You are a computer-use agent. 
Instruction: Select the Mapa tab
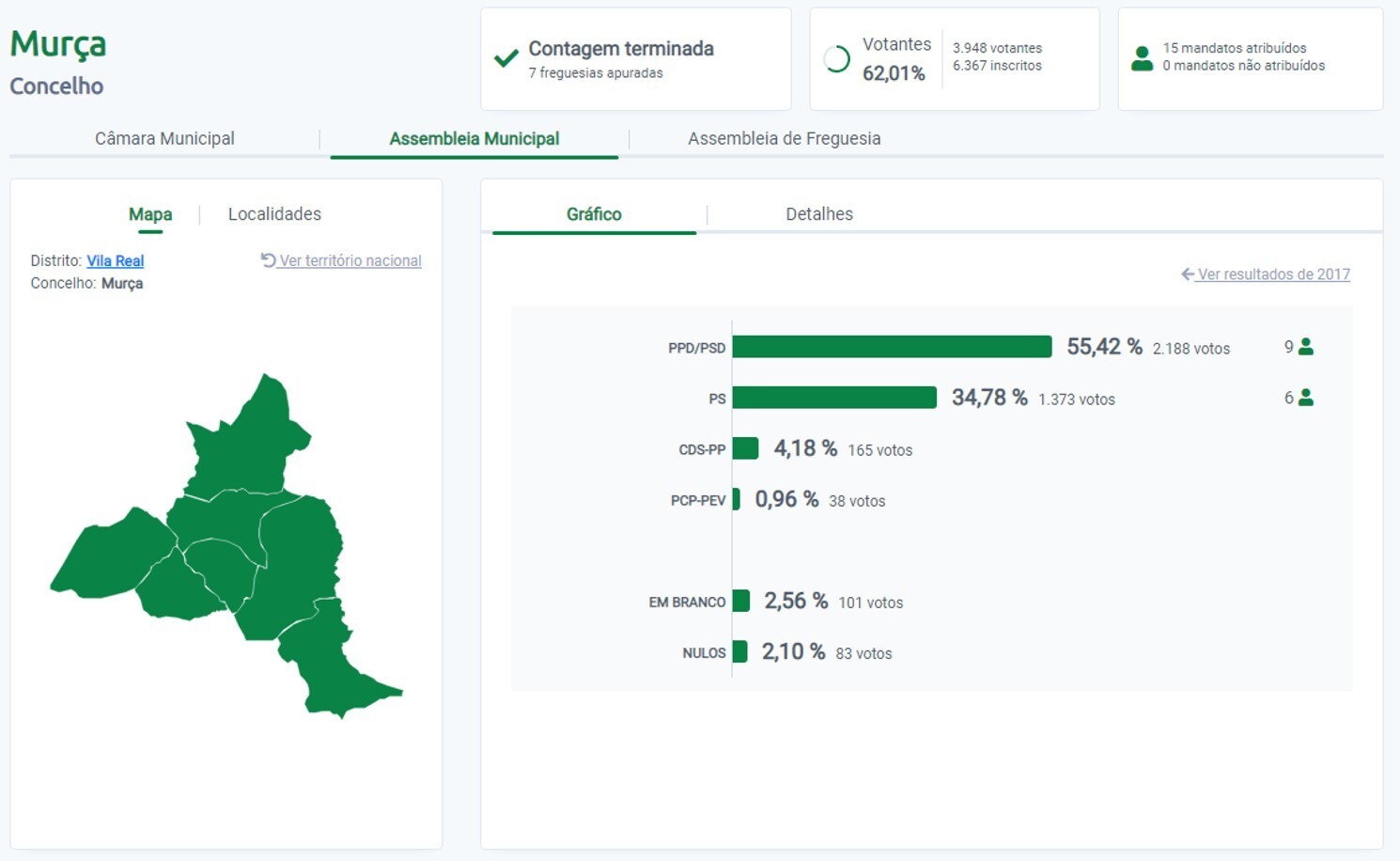(x=150, y=214)
